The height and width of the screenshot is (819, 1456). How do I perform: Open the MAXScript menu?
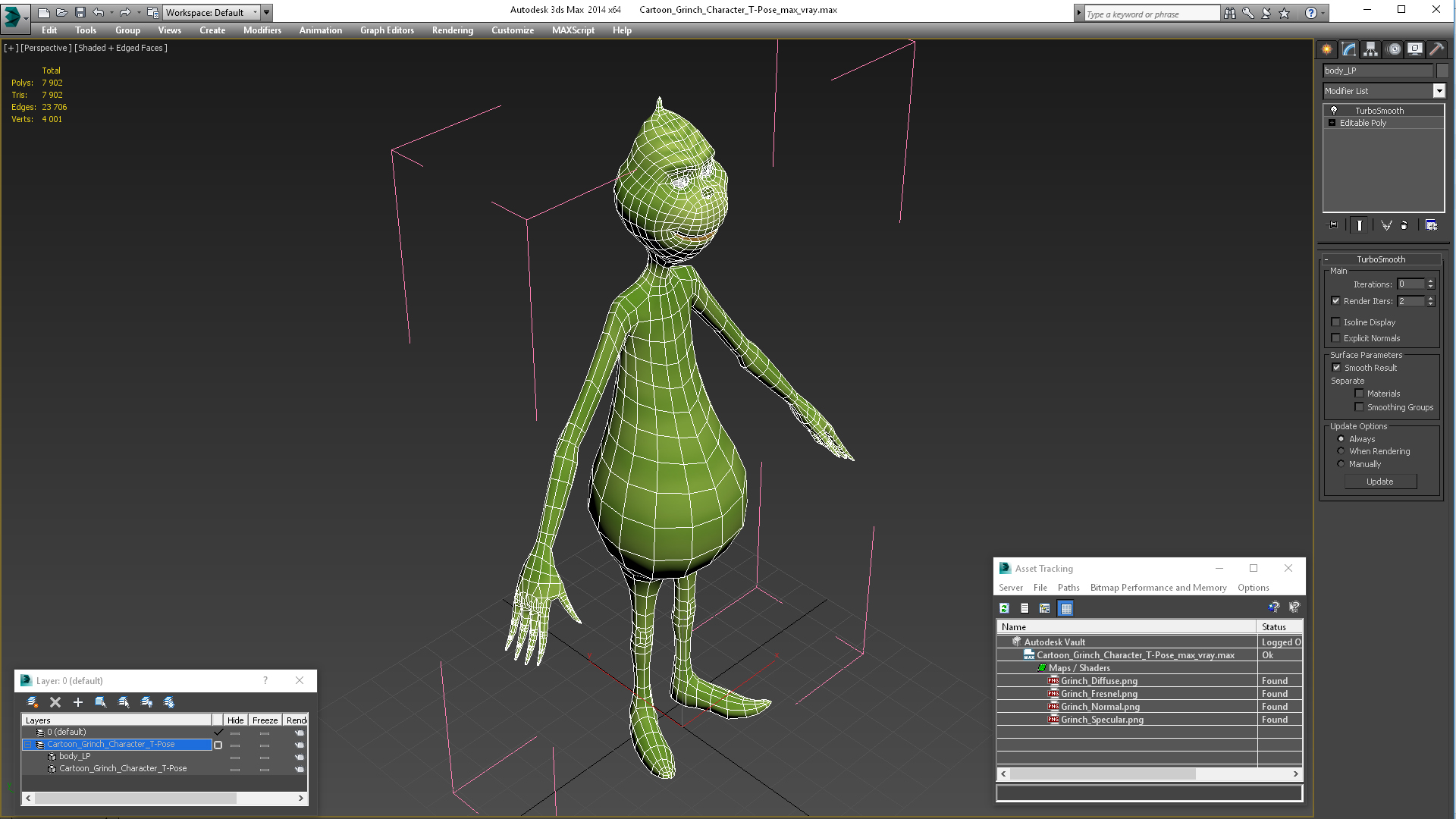[x=573, y=30]
